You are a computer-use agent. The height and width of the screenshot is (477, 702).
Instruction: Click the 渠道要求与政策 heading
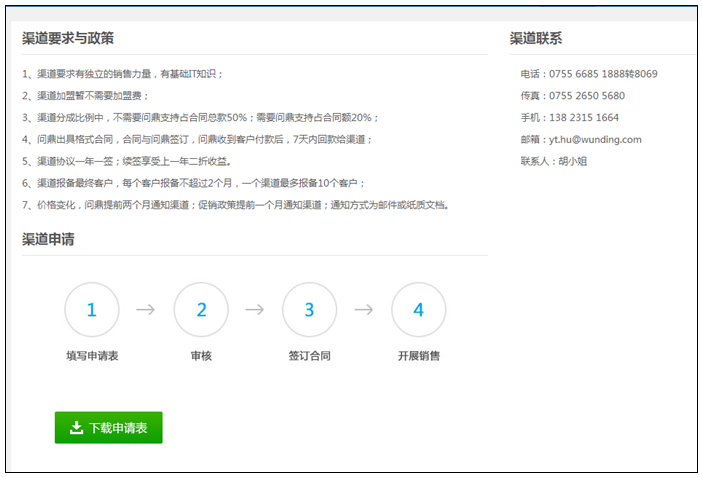point(68,38)
